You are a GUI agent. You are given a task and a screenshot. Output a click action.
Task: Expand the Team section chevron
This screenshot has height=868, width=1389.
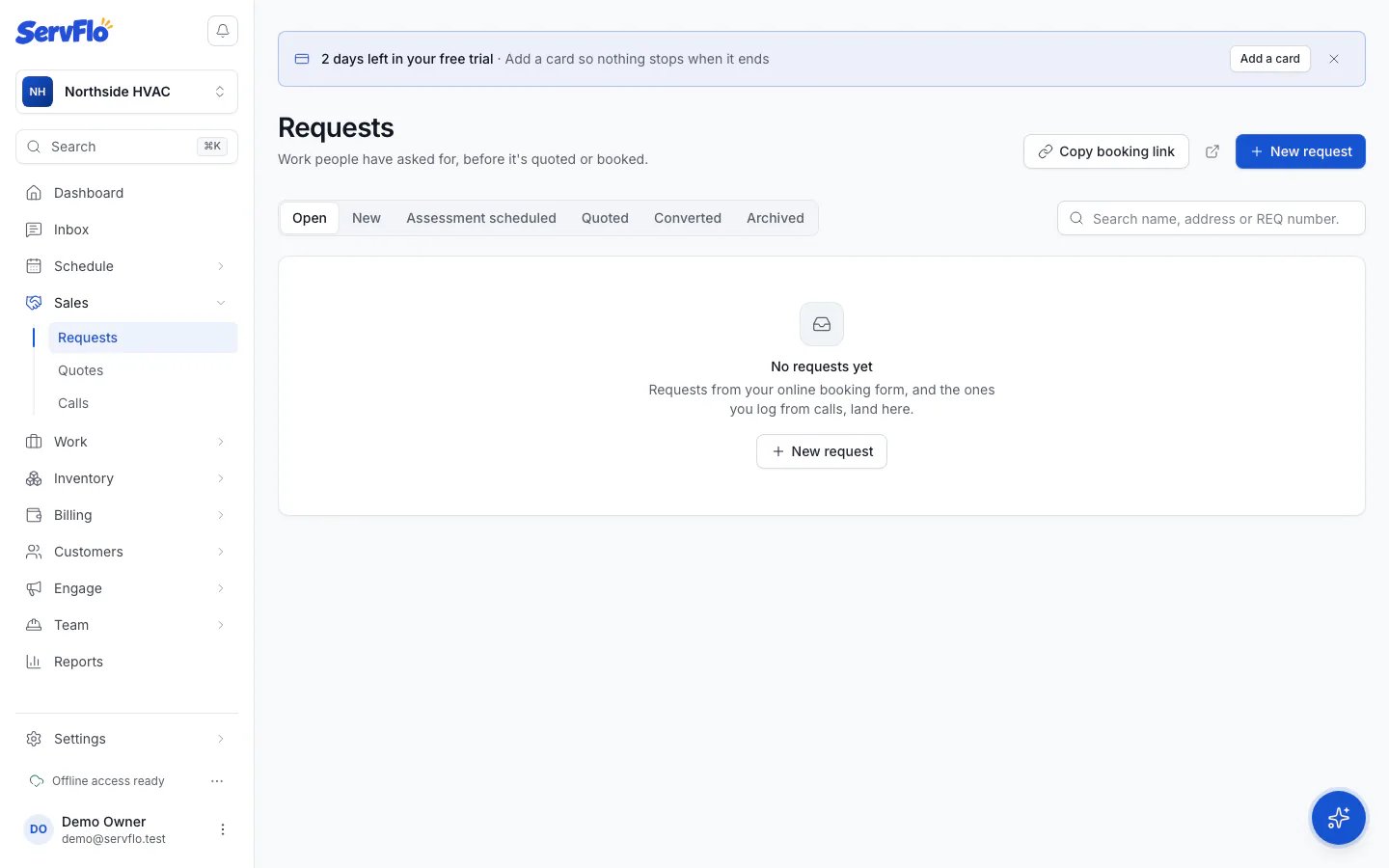coord(221,625)
